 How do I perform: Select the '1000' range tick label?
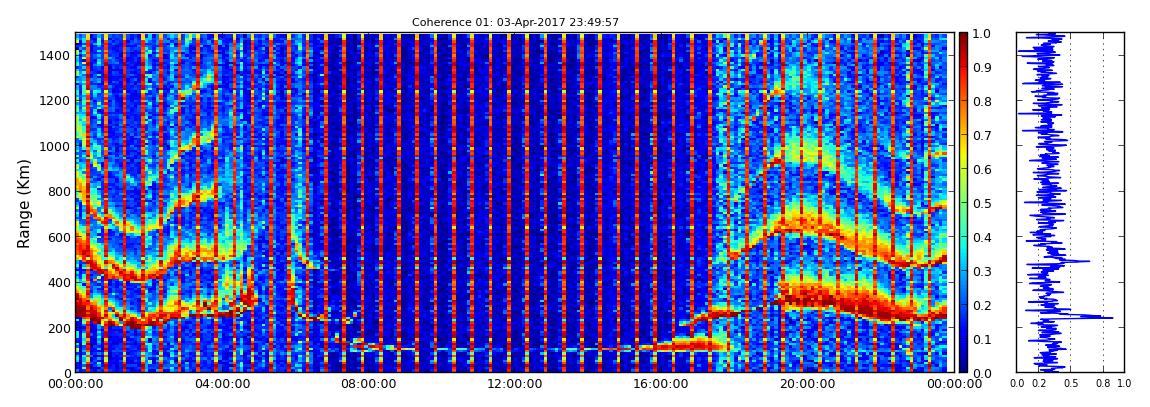pyautogui.click(x=57, y=146)
